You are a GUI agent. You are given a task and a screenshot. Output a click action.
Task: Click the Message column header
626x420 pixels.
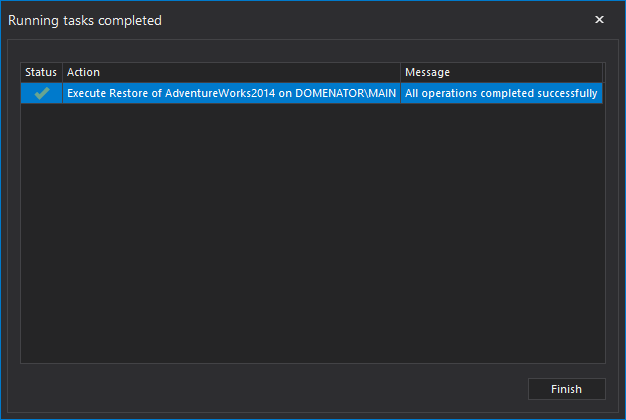[x=501, y=72]
